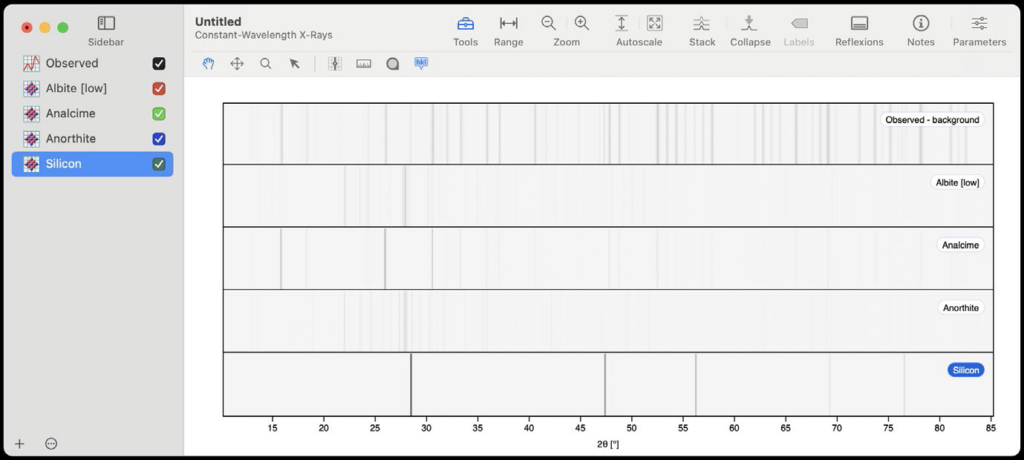Viewport: 1024px width, 460px height.
Task: Choose the arrow pointer tool
Action: pyautogui.click(x=294, y=63)
